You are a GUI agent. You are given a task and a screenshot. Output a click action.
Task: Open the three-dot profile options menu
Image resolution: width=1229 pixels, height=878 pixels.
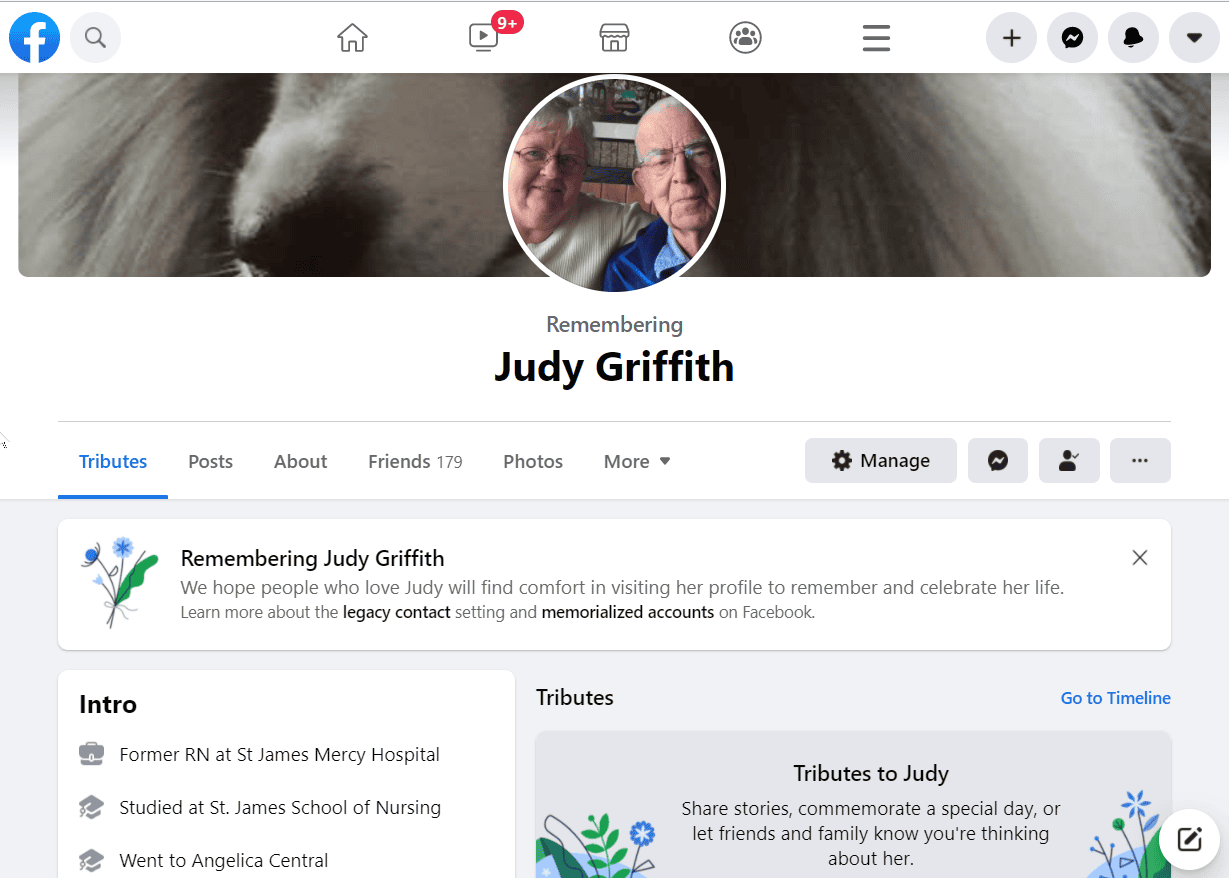click(1140, 461)
